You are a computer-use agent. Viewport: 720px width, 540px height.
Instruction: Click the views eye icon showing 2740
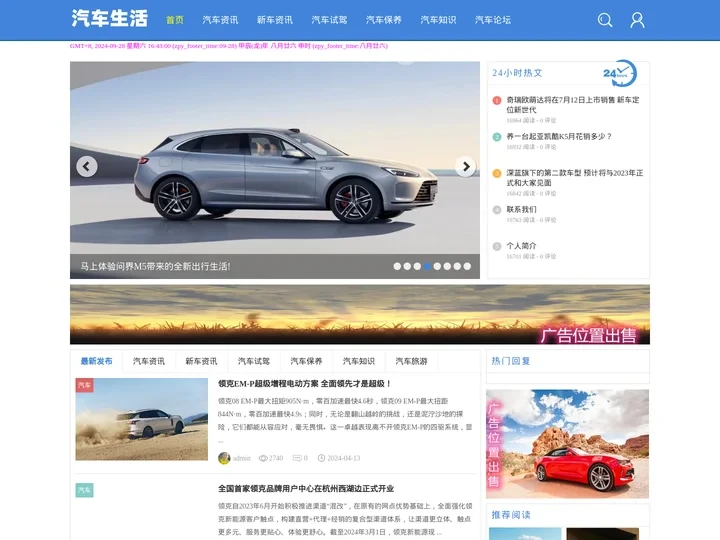click(263, 458)
